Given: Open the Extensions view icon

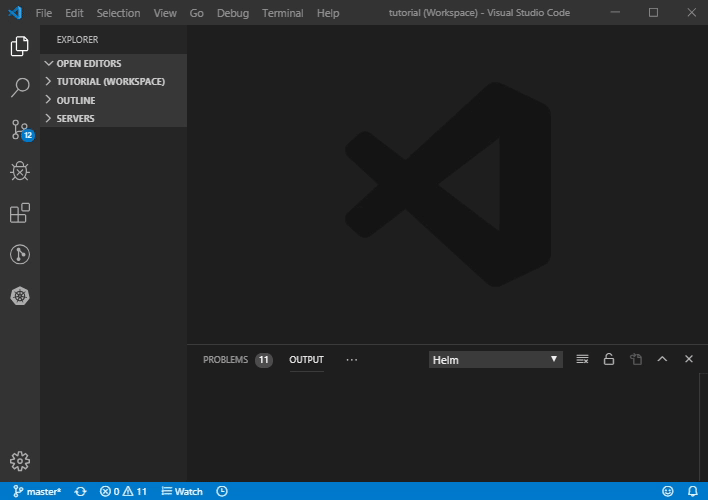Looking at the screenshot, I should (19, 213).
